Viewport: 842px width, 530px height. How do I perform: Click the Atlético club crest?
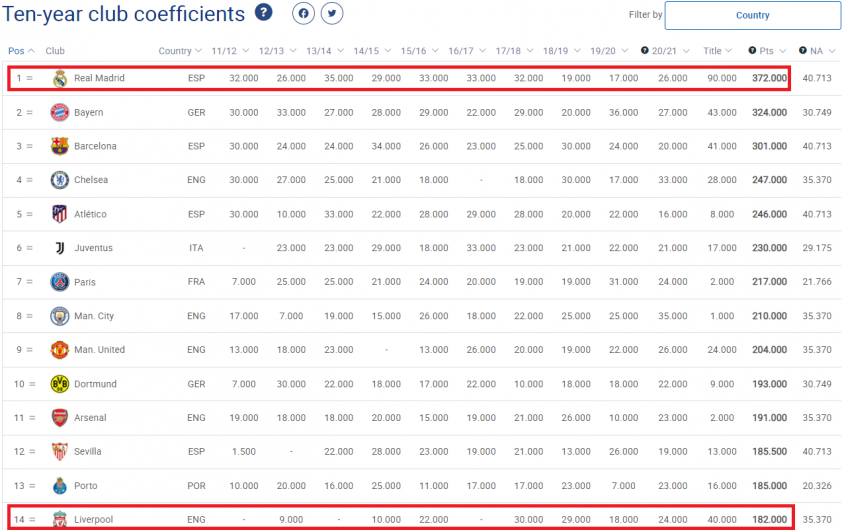point(60,214)
